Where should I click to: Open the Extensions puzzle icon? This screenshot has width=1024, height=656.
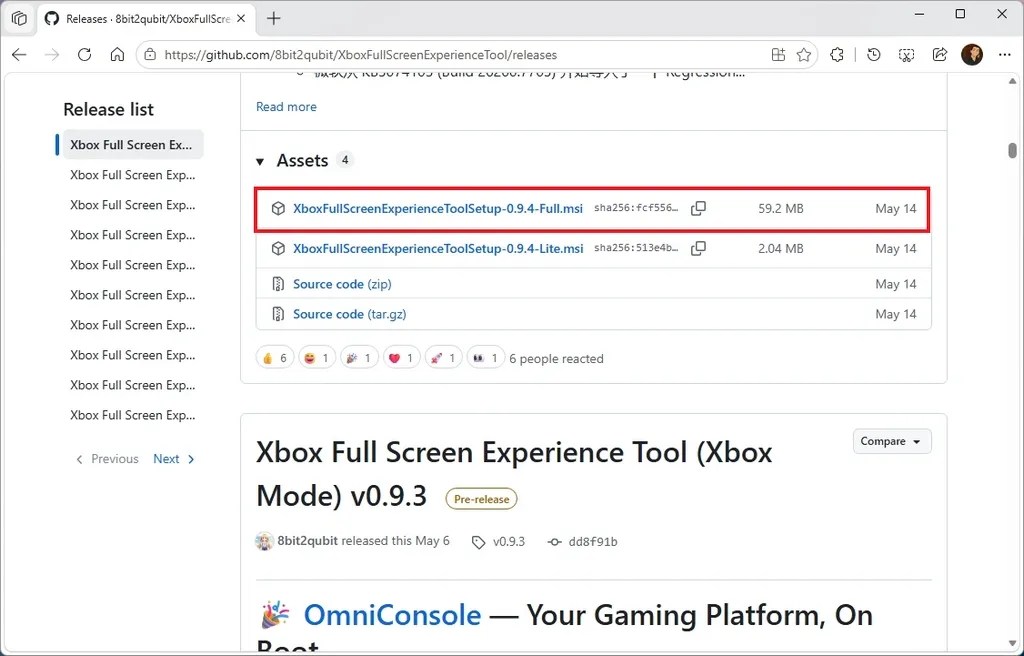(x=837, y=55)
